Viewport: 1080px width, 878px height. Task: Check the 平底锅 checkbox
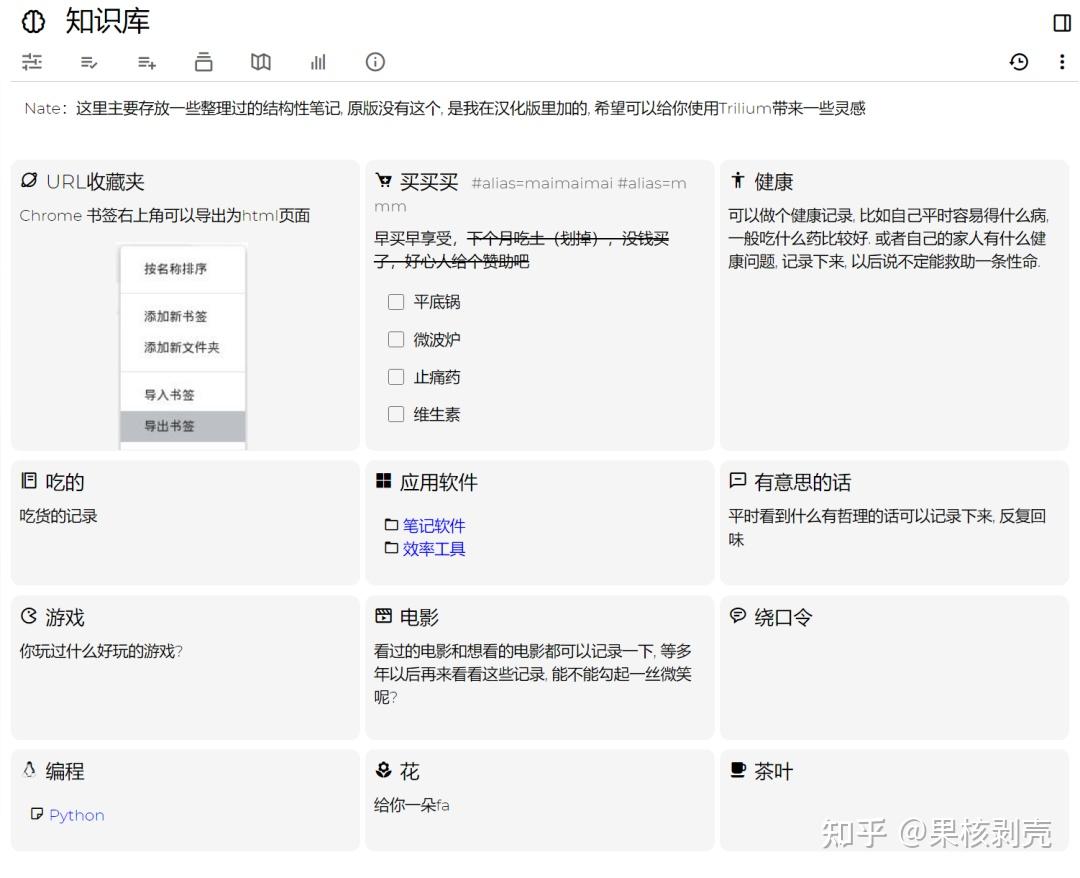point(396,302)
